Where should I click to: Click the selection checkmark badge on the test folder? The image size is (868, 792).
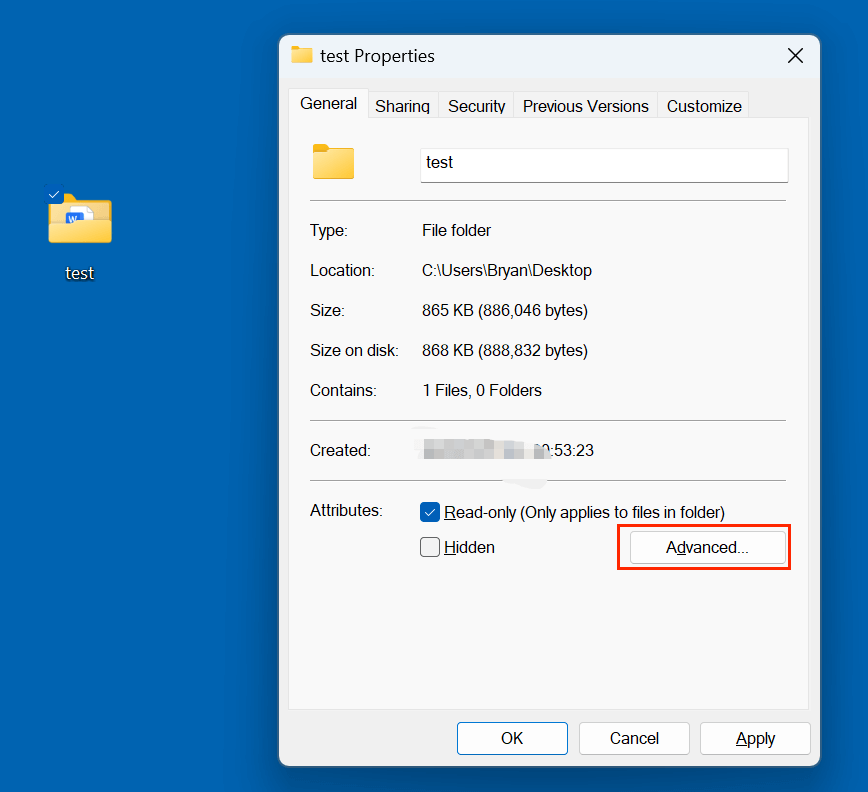click(54, 196)
